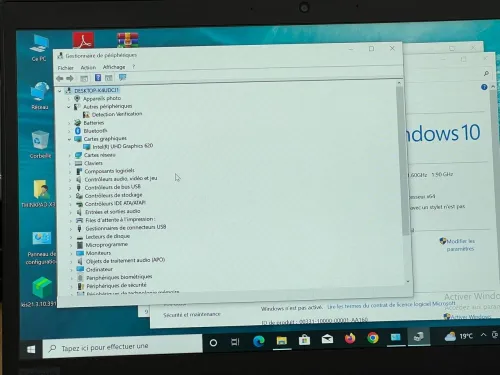Open Corbeille recycle bin icon
500x375 pixels.
[x=40, y=144]
